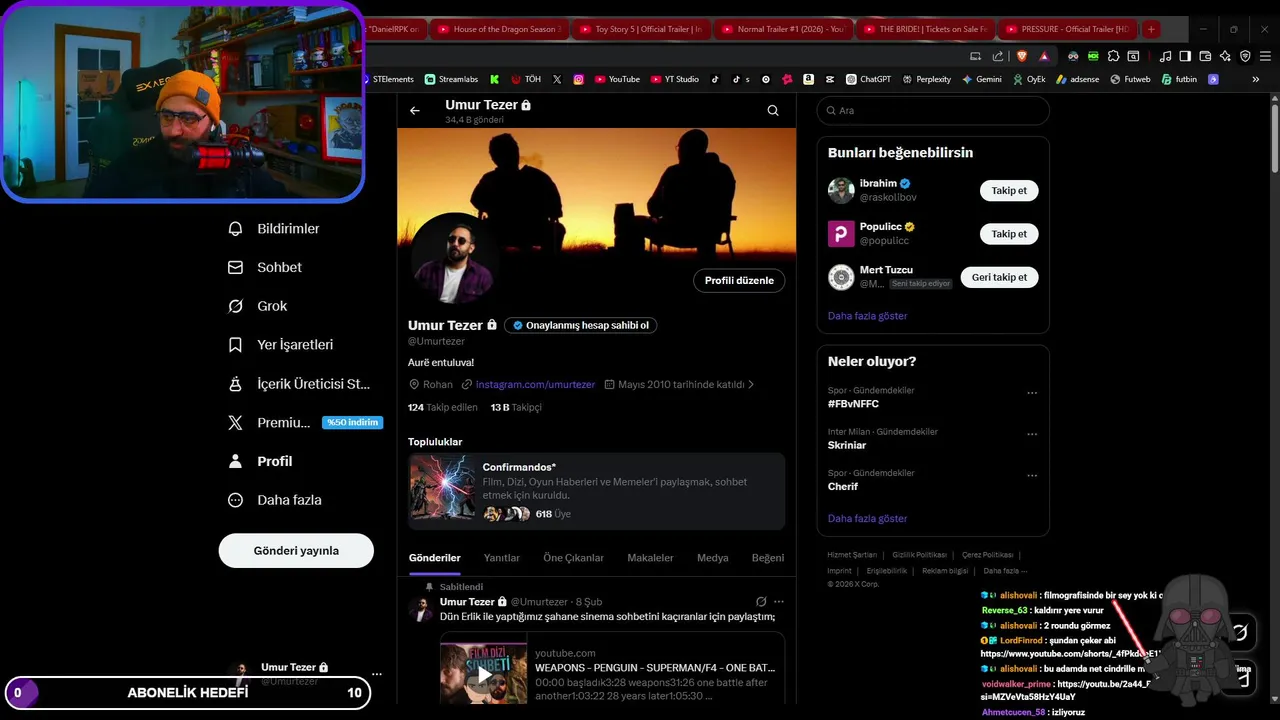1280x720 pixels.
Task: Switch to Öne Çıkanlar tab
Action: pos(573,558)
